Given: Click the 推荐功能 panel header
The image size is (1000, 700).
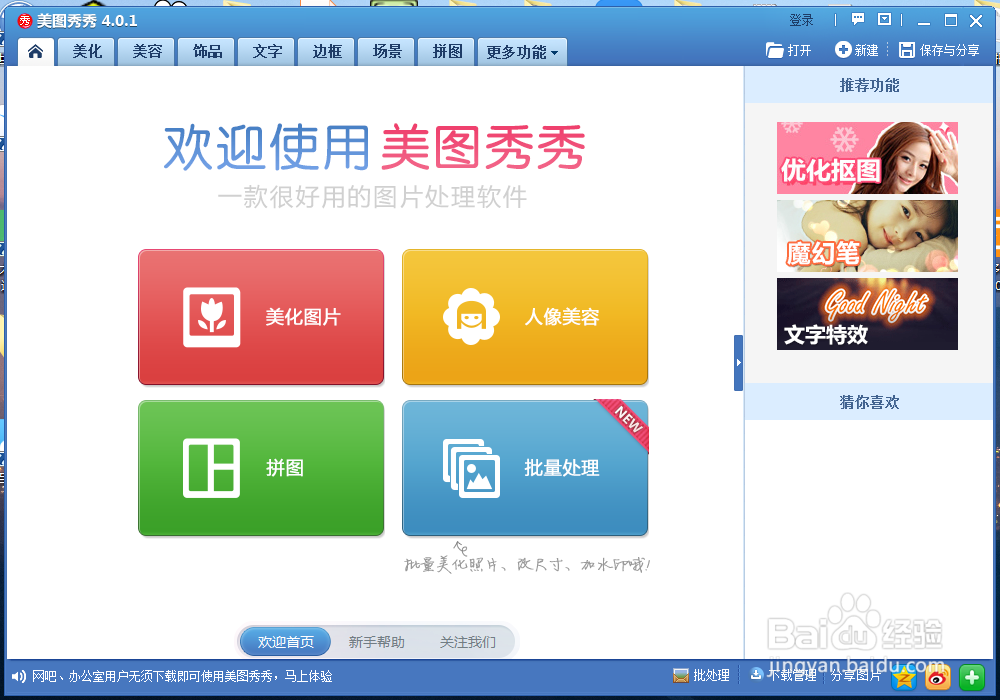Looking at the screenshot, I should pos(869,85).
